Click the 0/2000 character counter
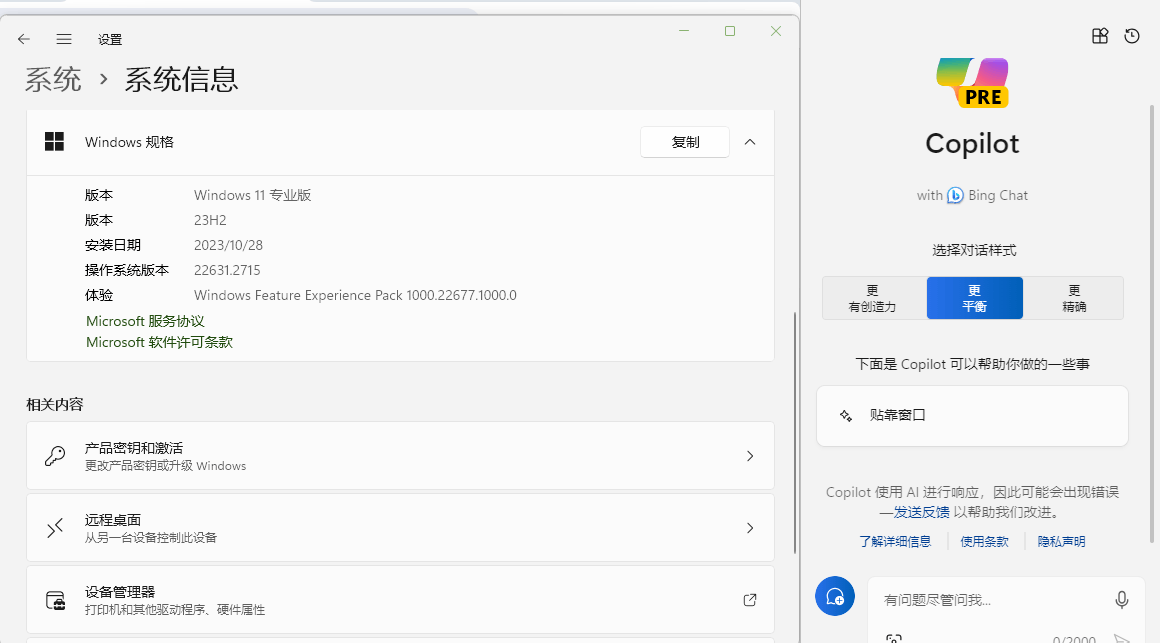Viewport: 1160px width, 643px height. coord(1074,639)
